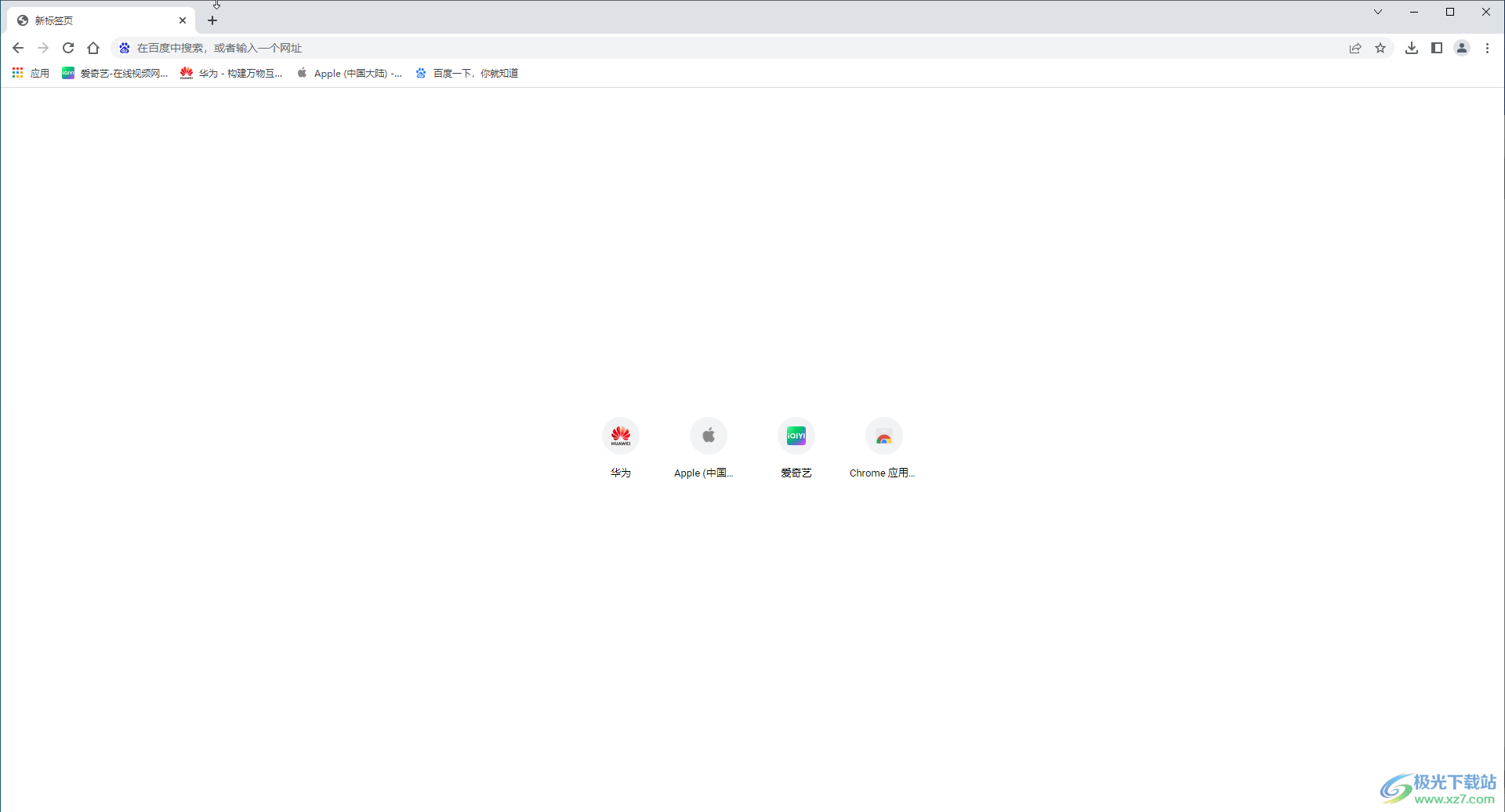The width and height of the screenshot is (1505, 812).
Task: Open the profile avatar menu
Action: click(x=1462, y=48)
